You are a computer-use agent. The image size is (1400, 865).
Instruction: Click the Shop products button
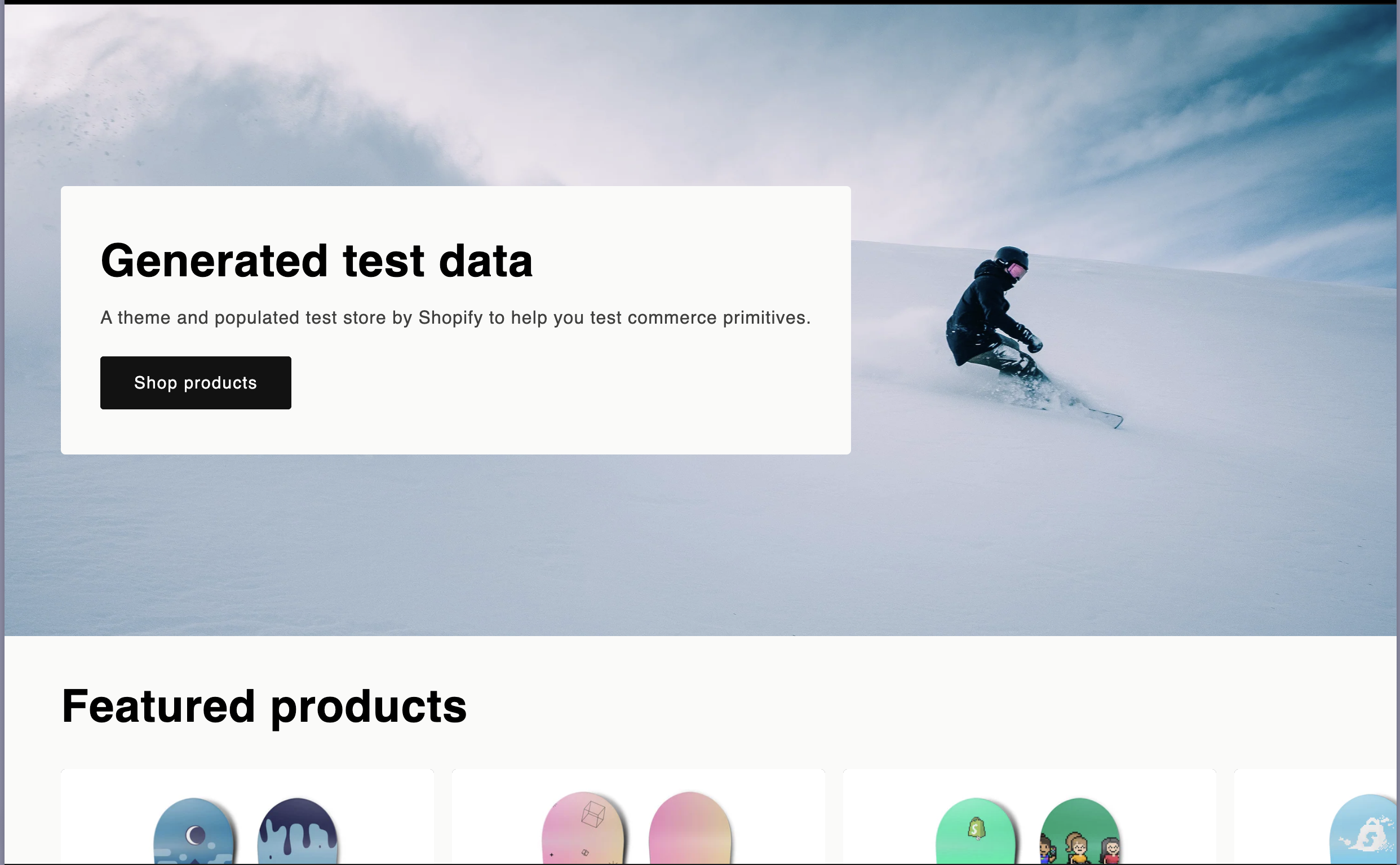[196, 383]
